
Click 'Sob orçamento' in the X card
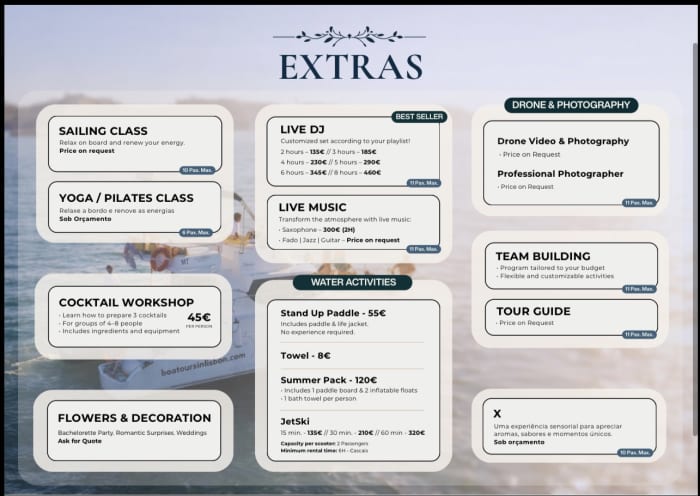(x=519, y=442)
